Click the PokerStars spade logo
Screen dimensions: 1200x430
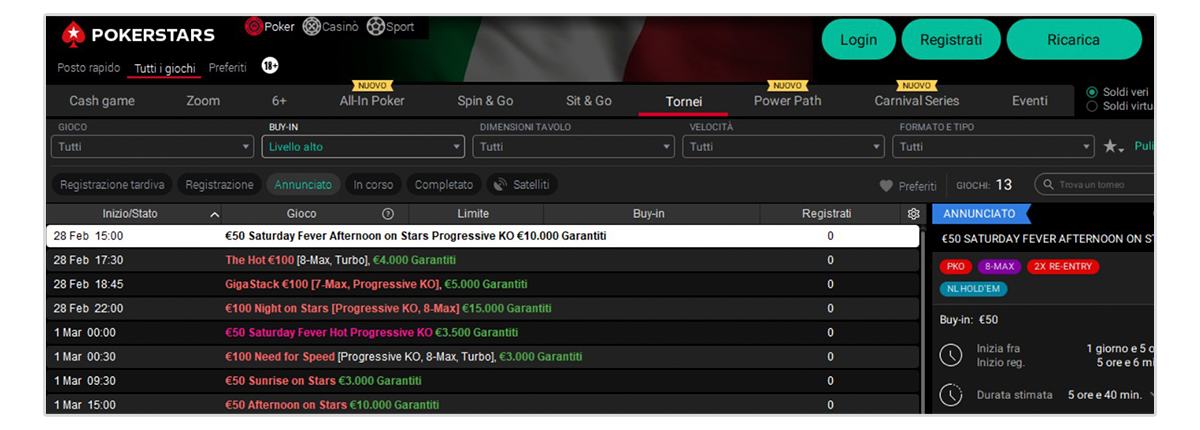74,35
